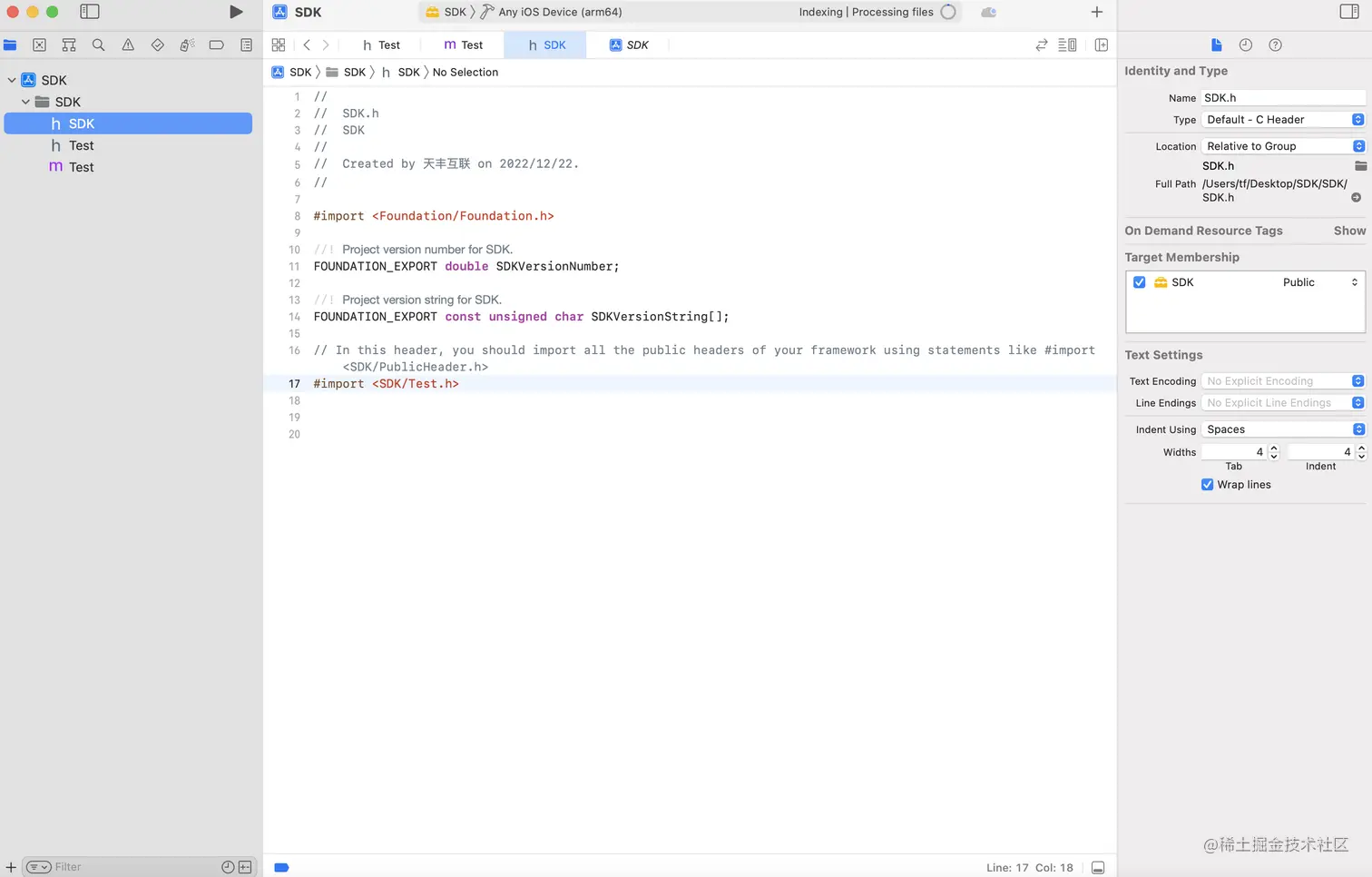
Task: Open the Breakpoint navigator
Action: pos(216,44)
